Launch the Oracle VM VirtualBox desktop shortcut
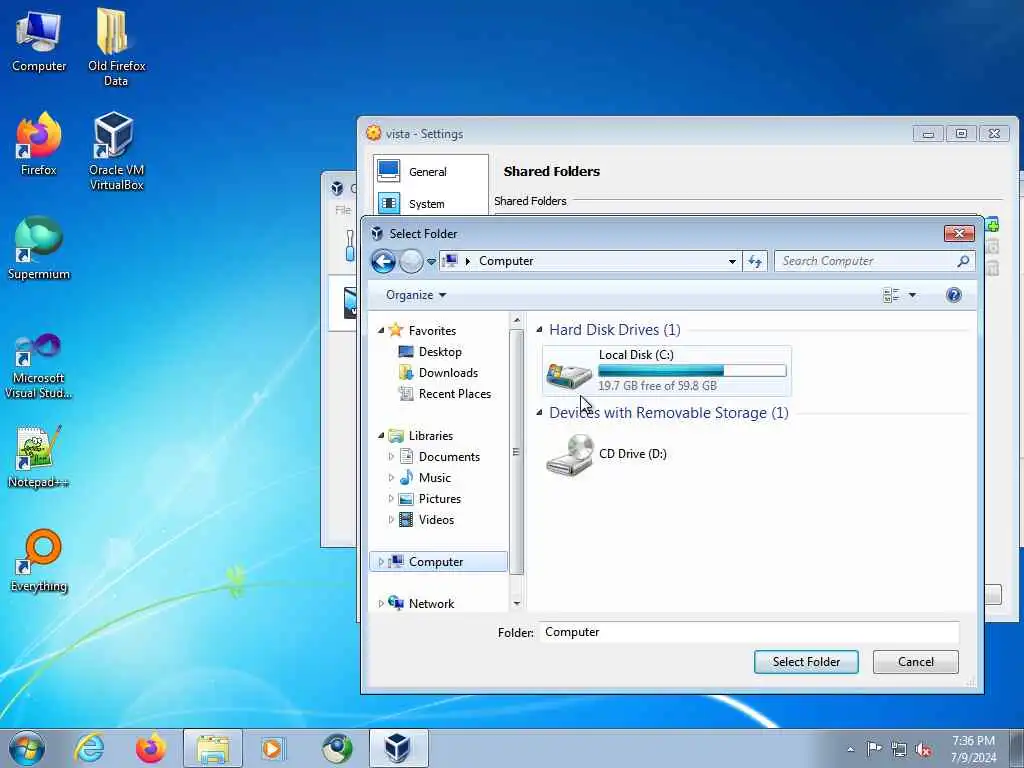This screenshot has width=1024, height=768. [x=116, y=152]
